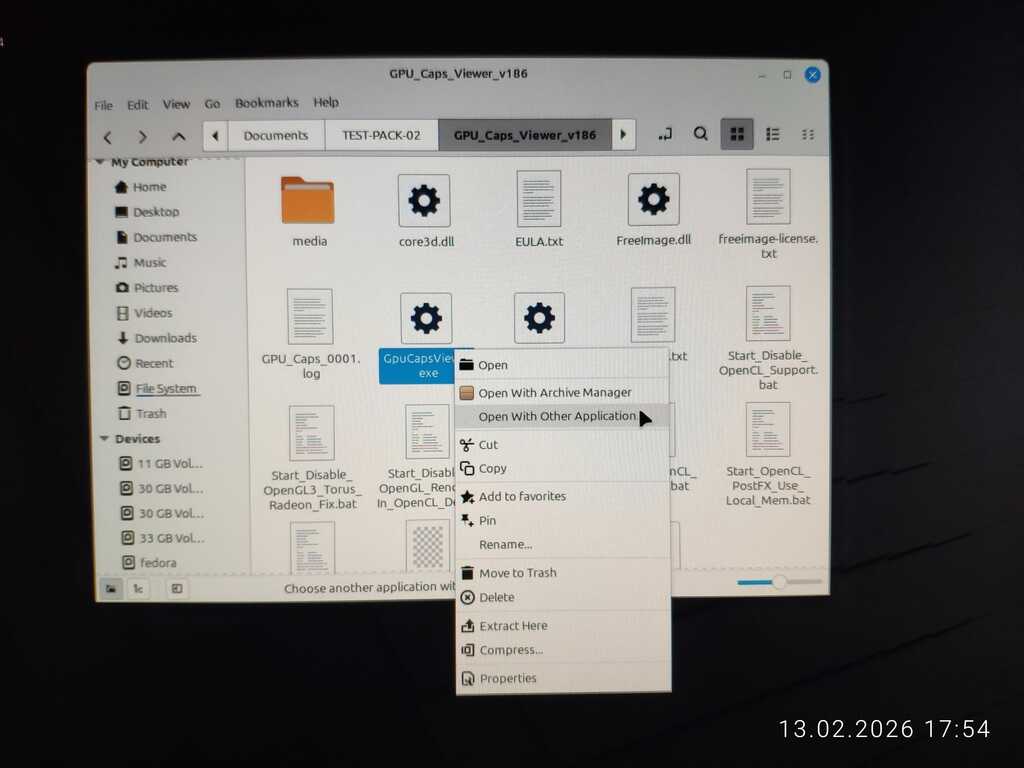Select EULA.txt file icon
Image resolution: width=1024 pixels, height=768 pixels.
tap(539, 199)
